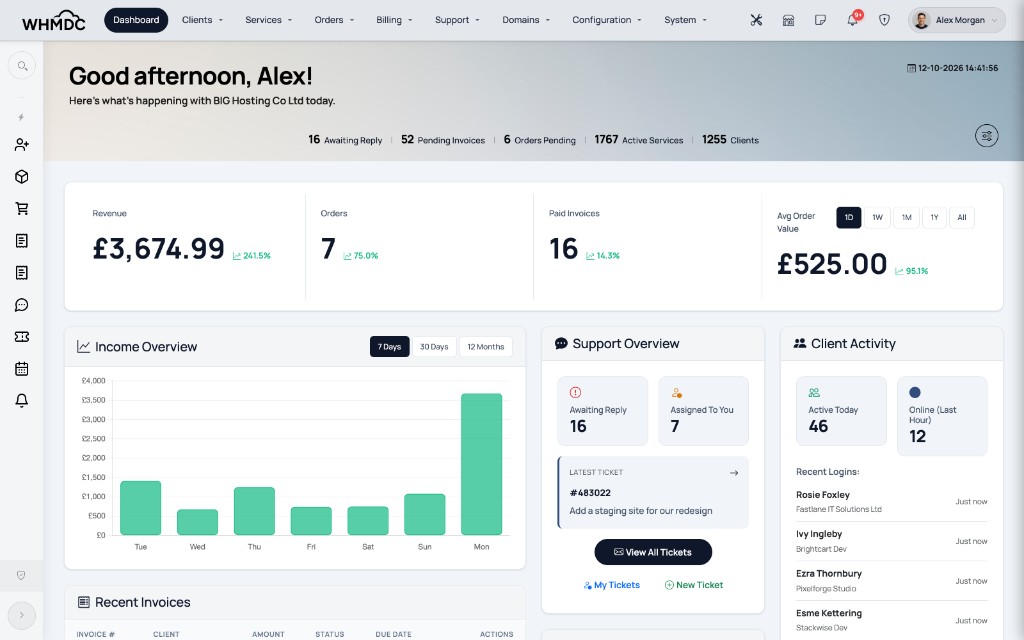This screenshot has height=640, width=1024.
Task: Click the Tue bar in income chart
Action: click(140, 508)
